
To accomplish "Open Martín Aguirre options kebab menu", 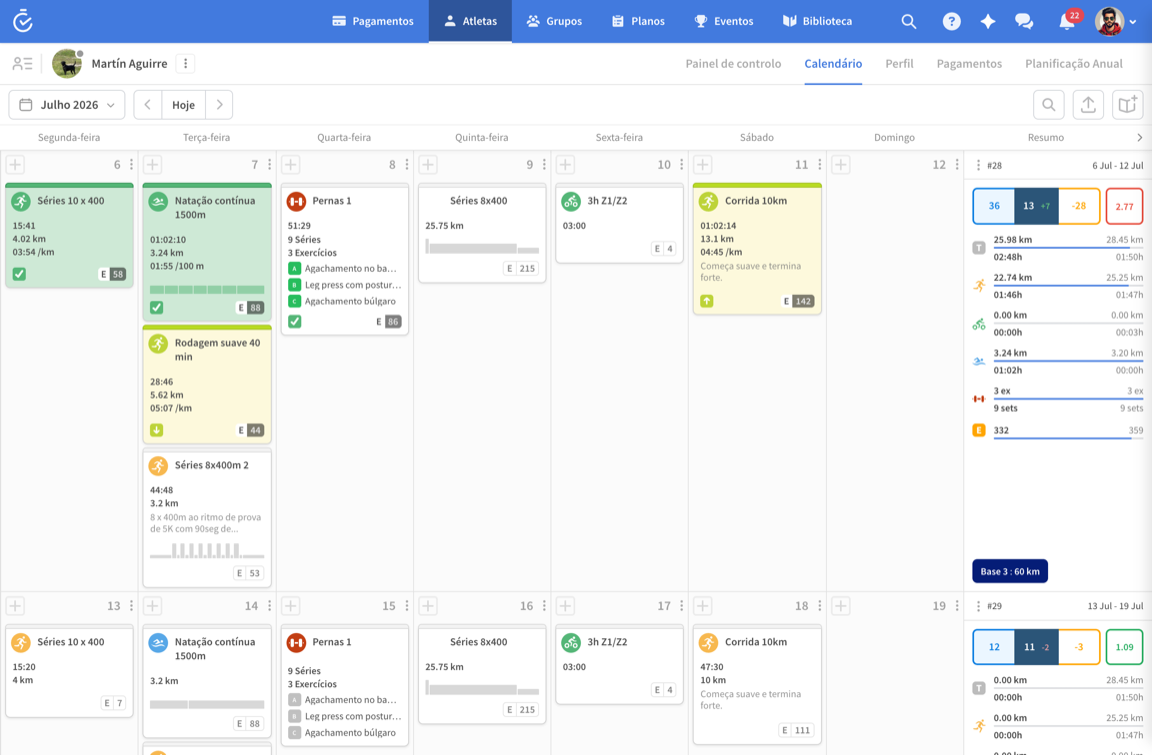I will coord(186,64).
